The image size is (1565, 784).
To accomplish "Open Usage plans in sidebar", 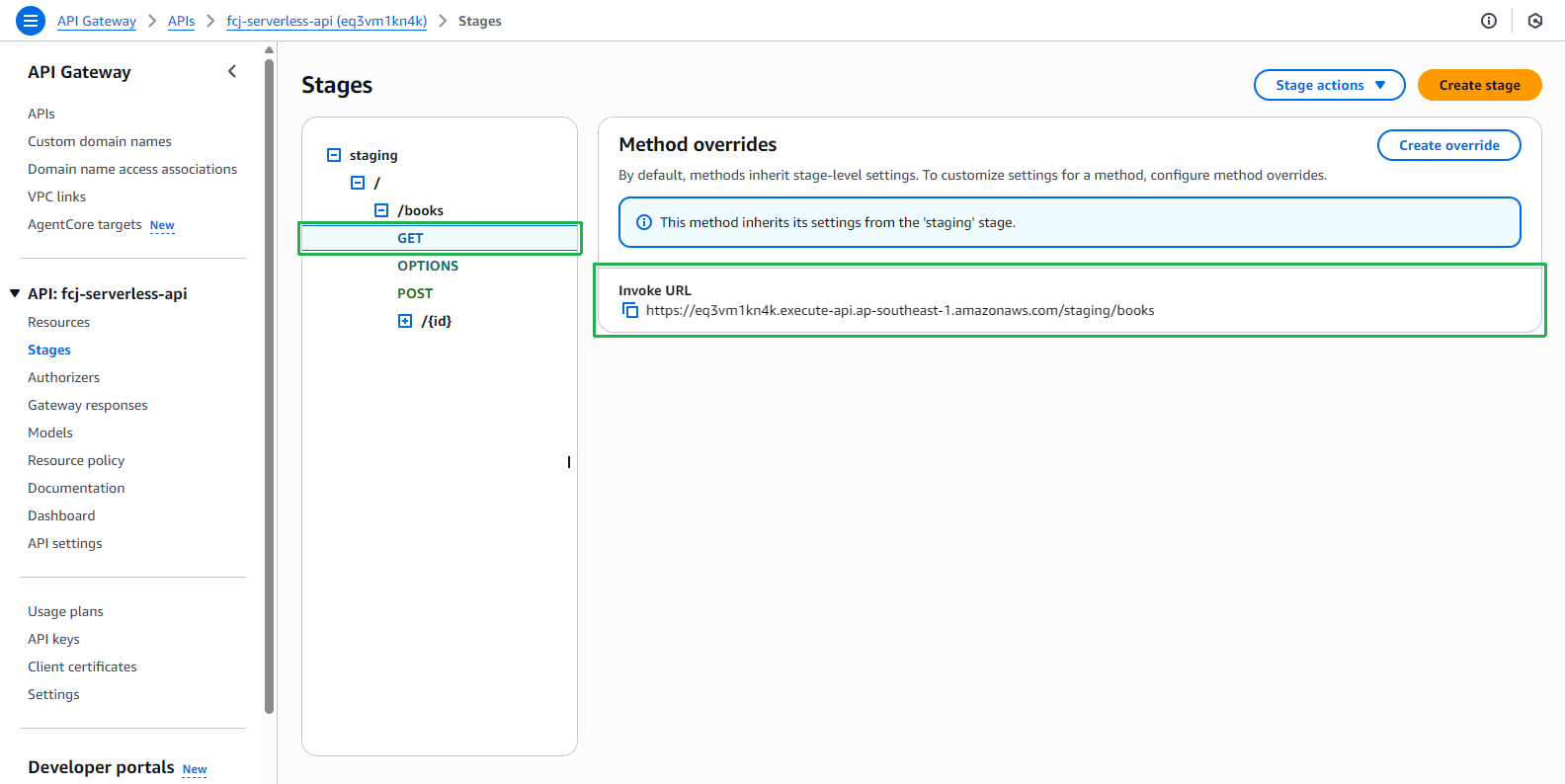I will pos(66,611).
